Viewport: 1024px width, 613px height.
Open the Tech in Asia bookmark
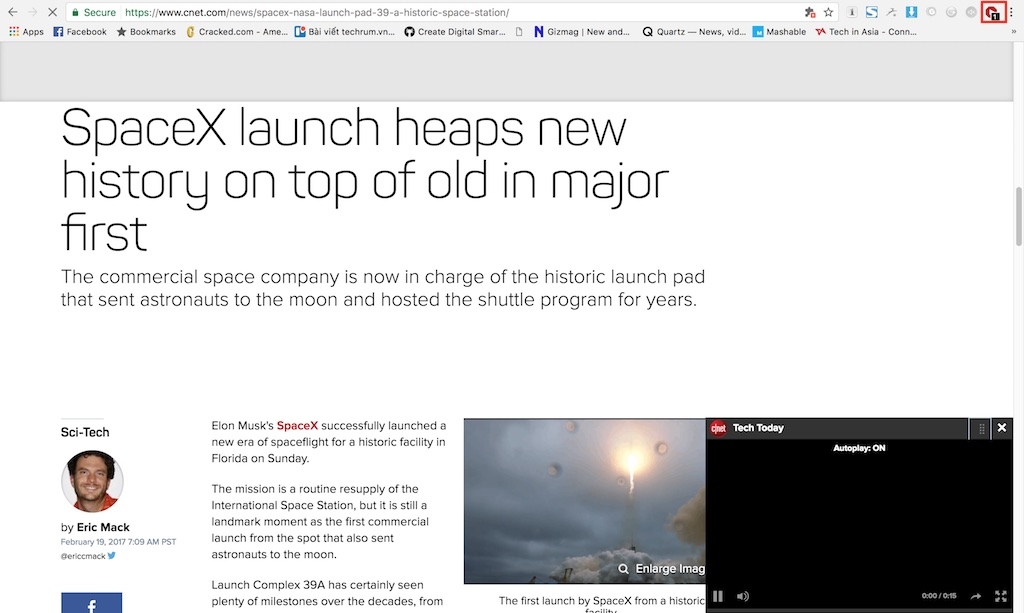pos(866,31)
